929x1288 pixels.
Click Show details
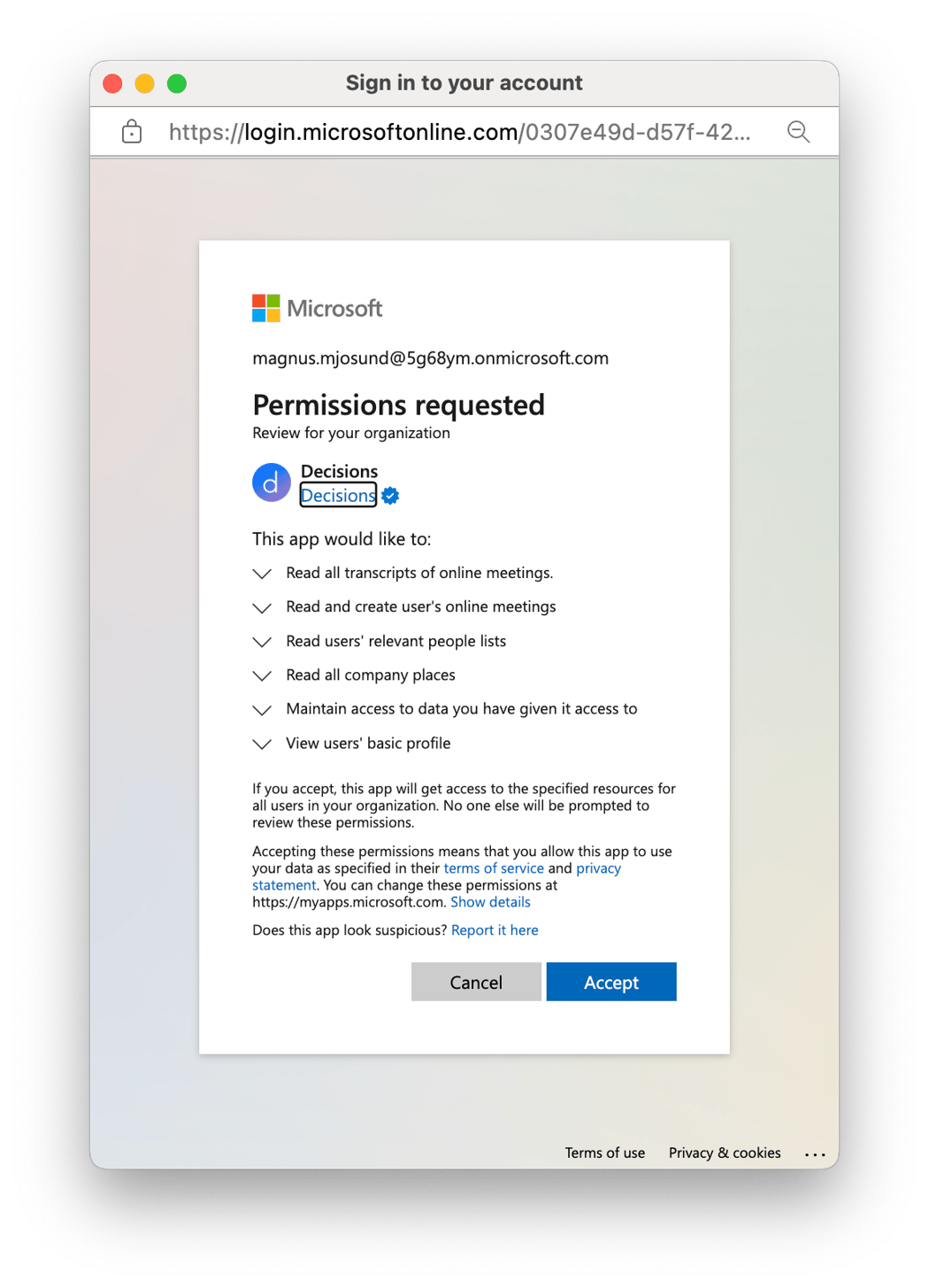click(490, 901)
